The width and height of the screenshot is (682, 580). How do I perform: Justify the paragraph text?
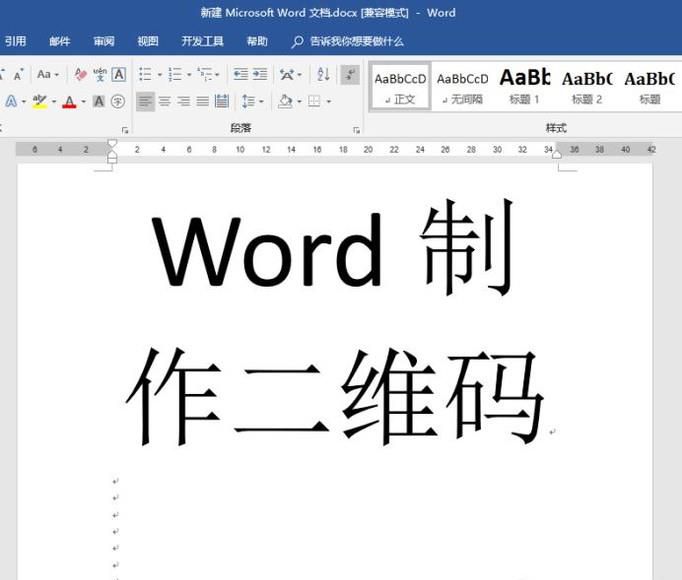[x=203, y=102]
